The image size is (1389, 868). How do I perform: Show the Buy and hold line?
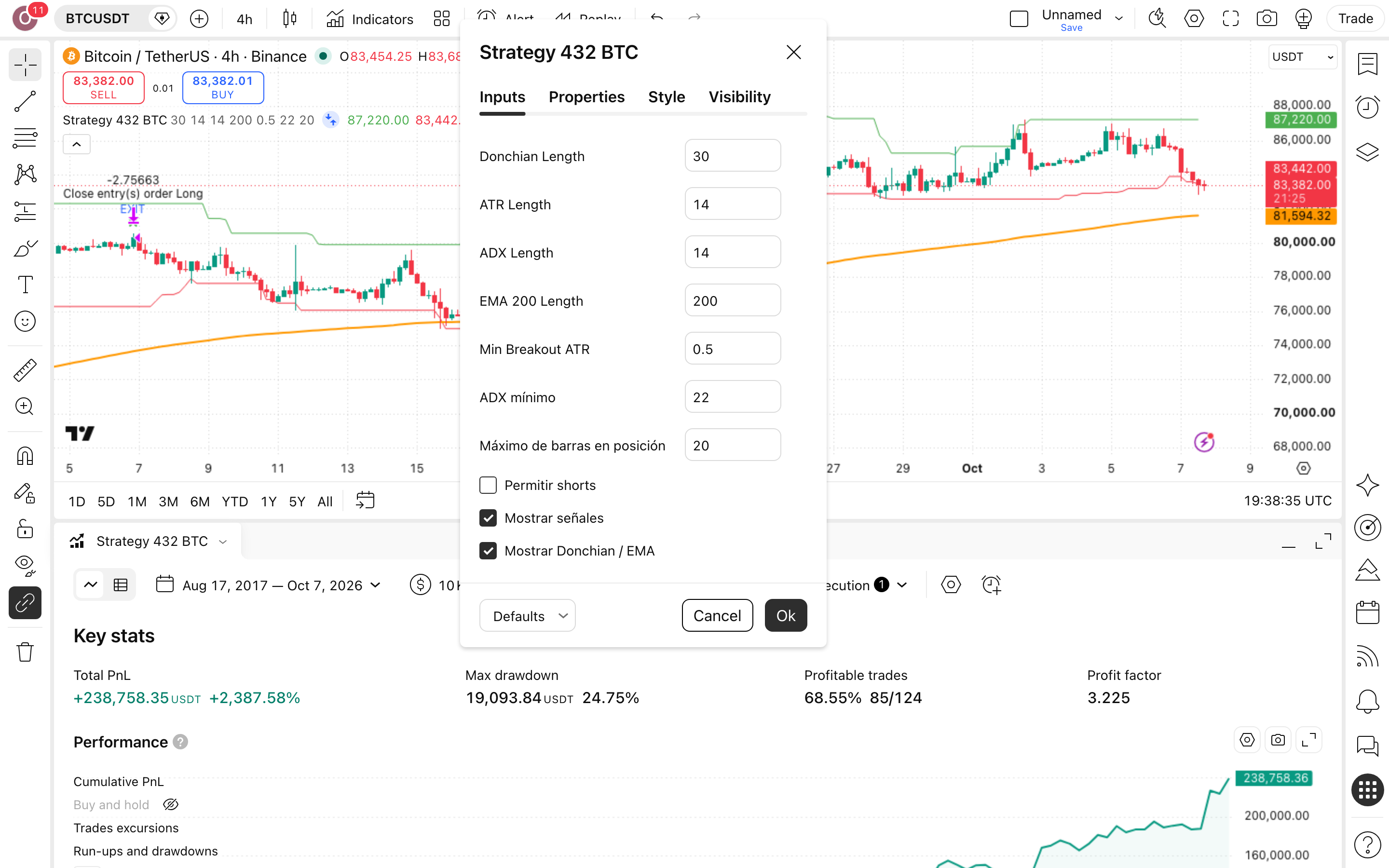[171, 804]
